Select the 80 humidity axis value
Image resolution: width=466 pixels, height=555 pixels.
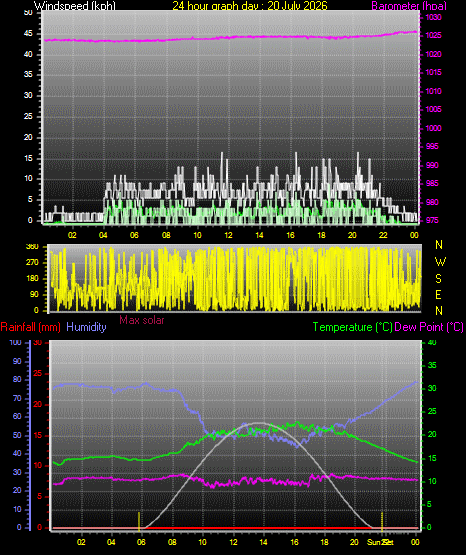tap(17, 379)
